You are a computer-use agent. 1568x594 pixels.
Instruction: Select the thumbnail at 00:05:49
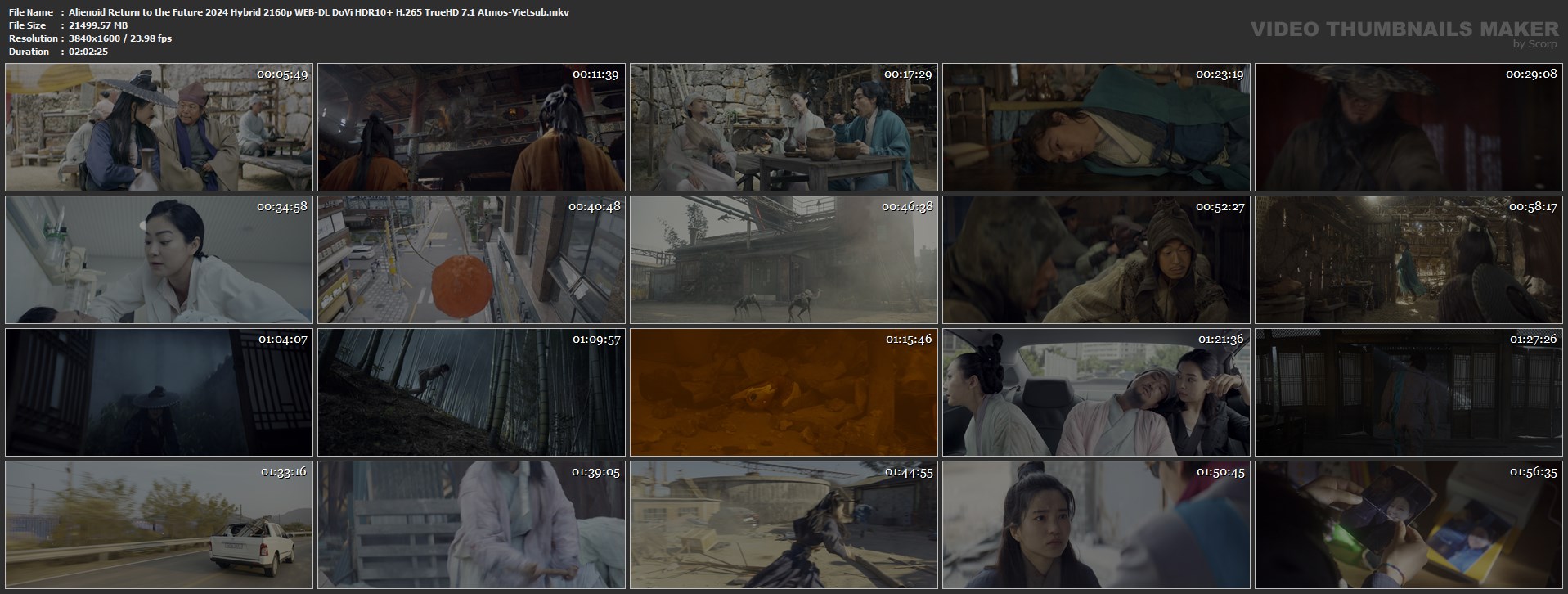click(x=159, y=128)
